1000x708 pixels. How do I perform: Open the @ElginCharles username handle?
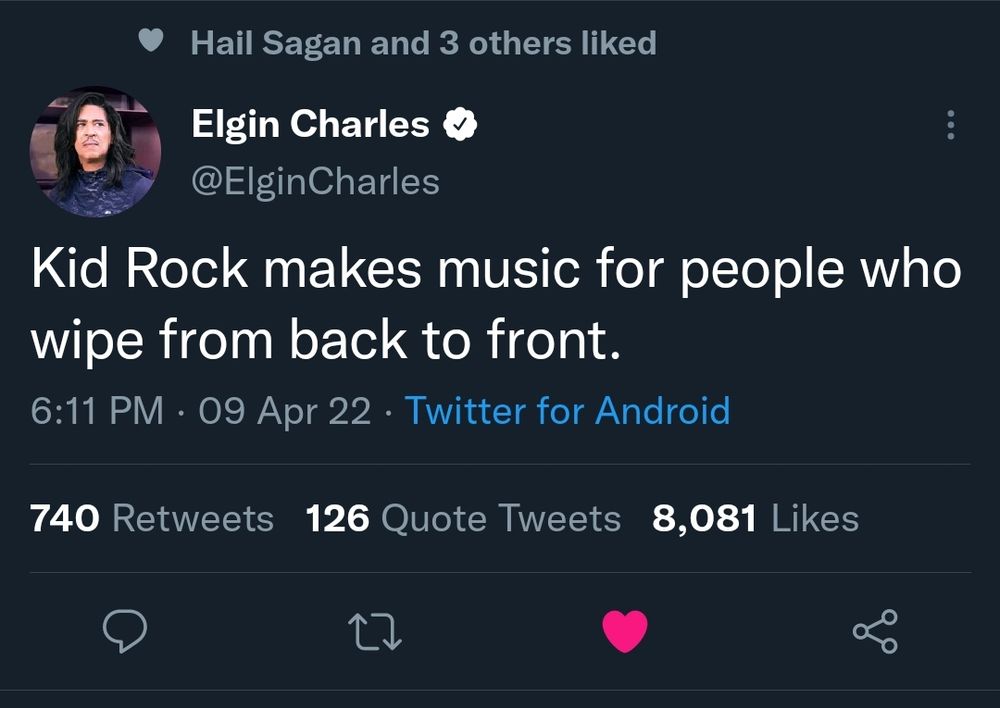click(x=314, y=180)
